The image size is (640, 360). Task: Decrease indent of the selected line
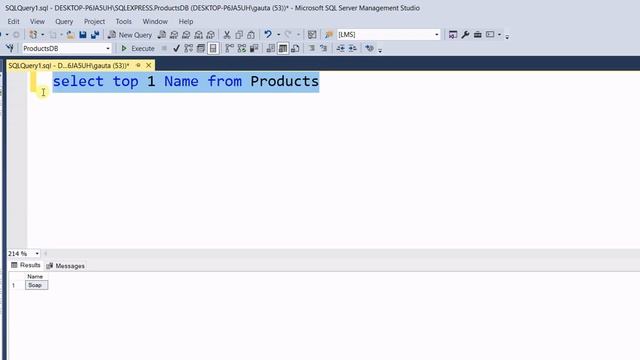tap(340, 48)
